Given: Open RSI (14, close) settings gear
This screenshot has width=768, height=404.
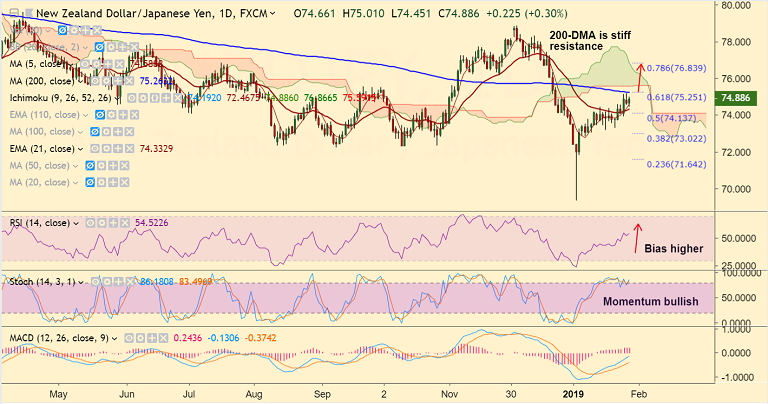Looking at the screenshot, I should (101, 223).
